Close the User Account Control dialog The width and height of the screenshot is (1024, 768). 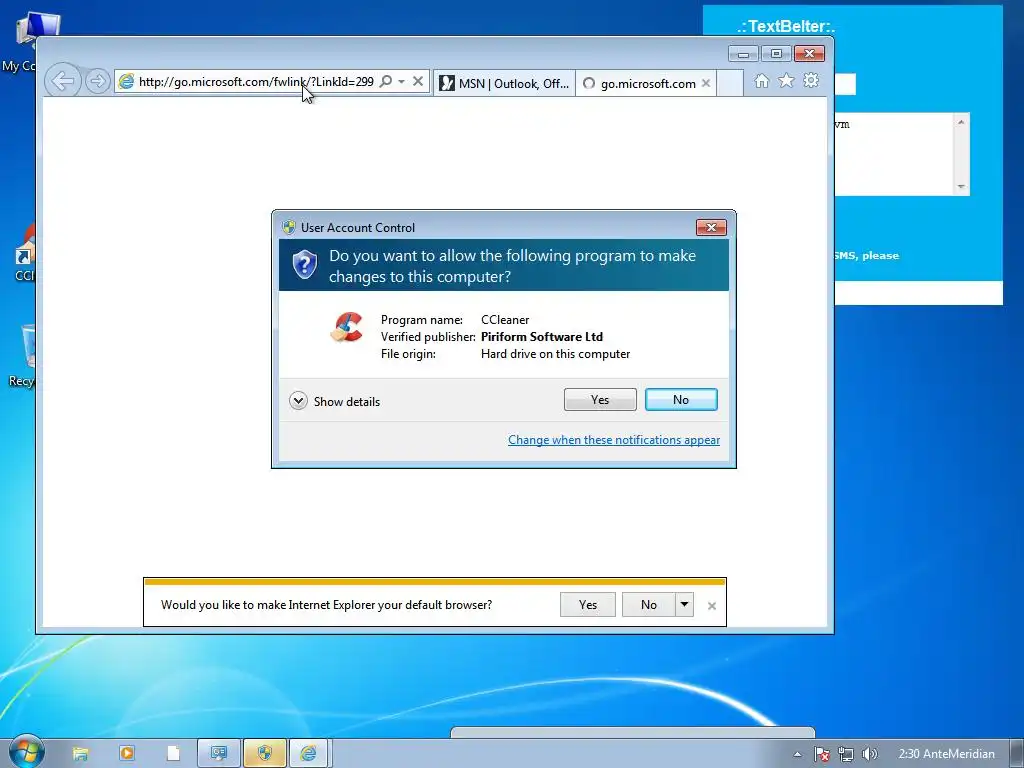[711, 227]
